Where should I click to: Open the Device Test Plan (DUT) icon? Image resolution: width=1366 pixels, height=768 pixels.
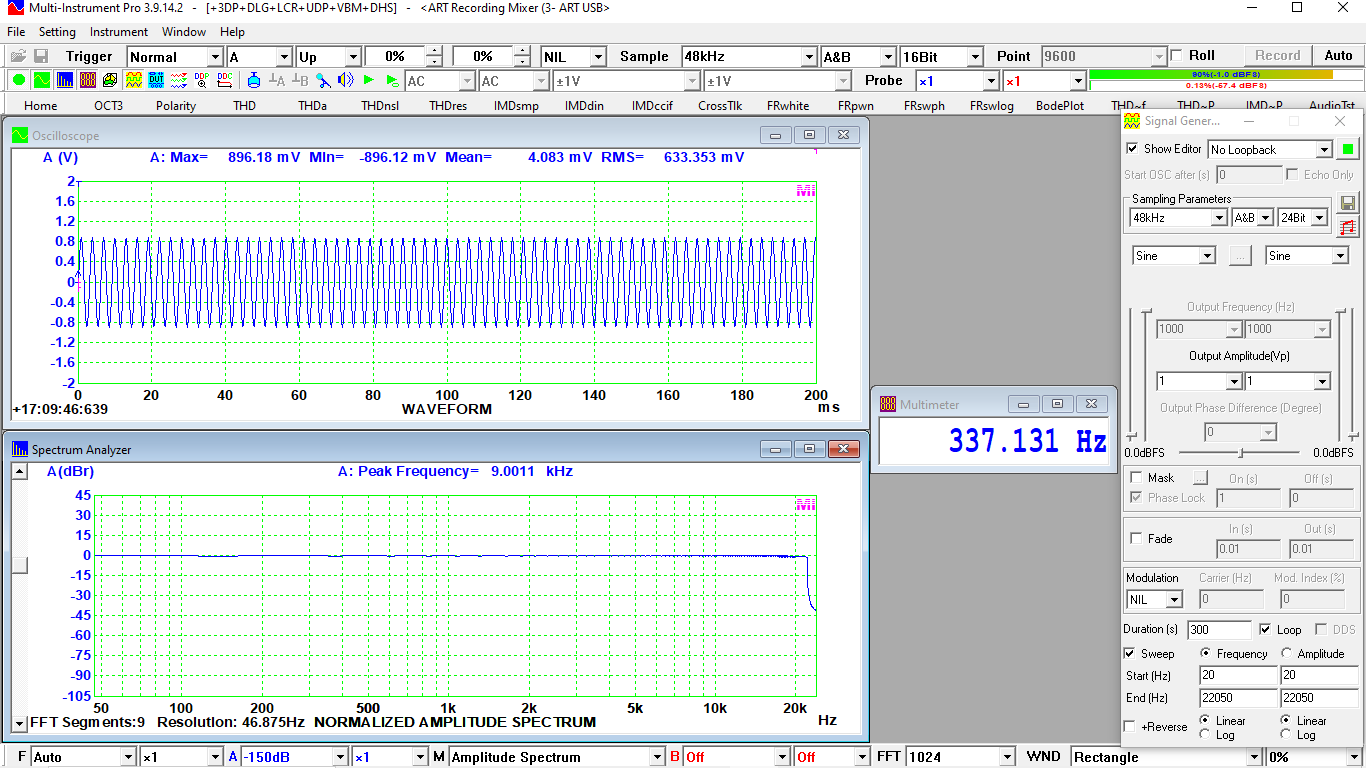[x=157, y=80]
